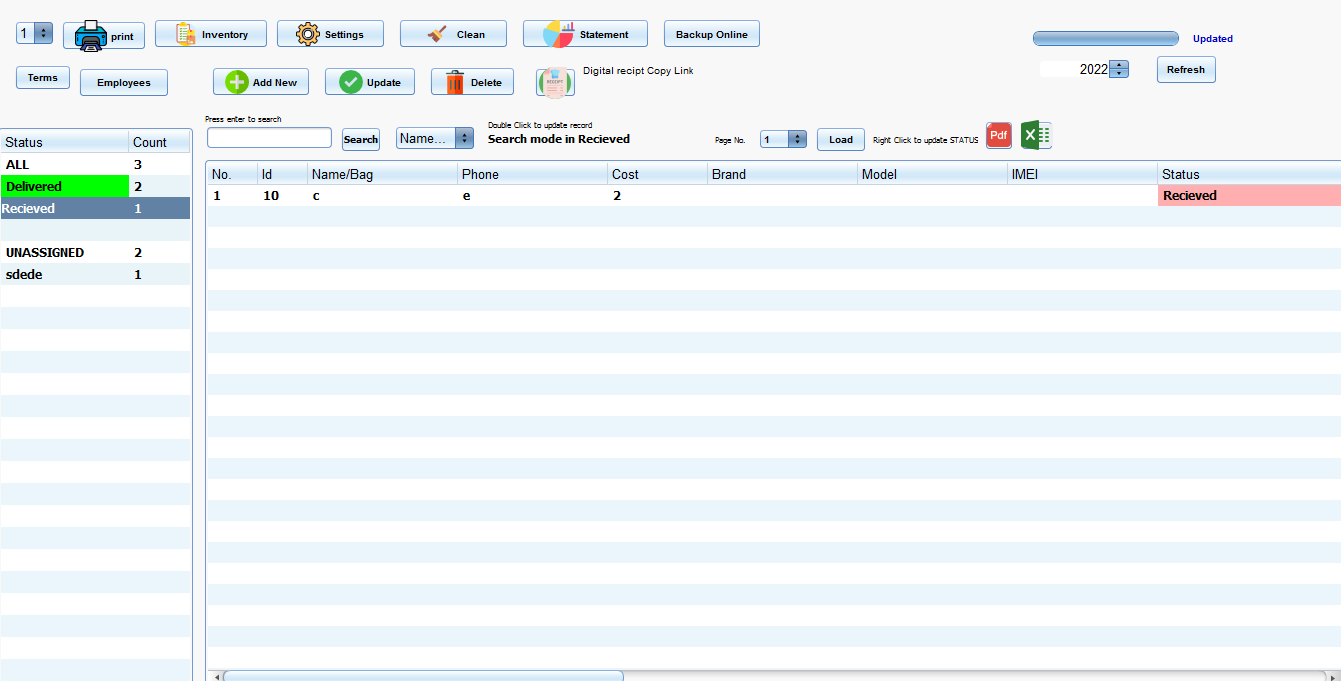
Task: Click the green checkmark Update button
Action: 351,82
